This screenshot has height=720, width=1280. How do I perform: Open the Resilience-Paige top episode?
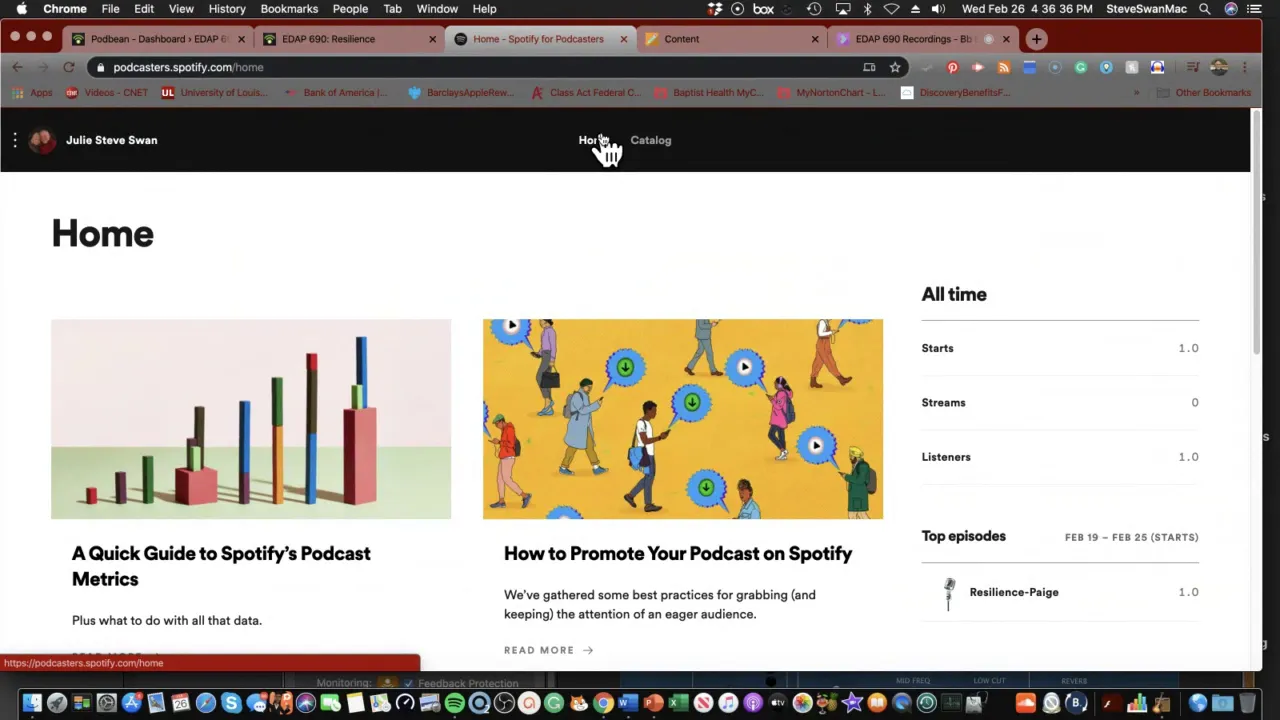tap(1014, 592)
